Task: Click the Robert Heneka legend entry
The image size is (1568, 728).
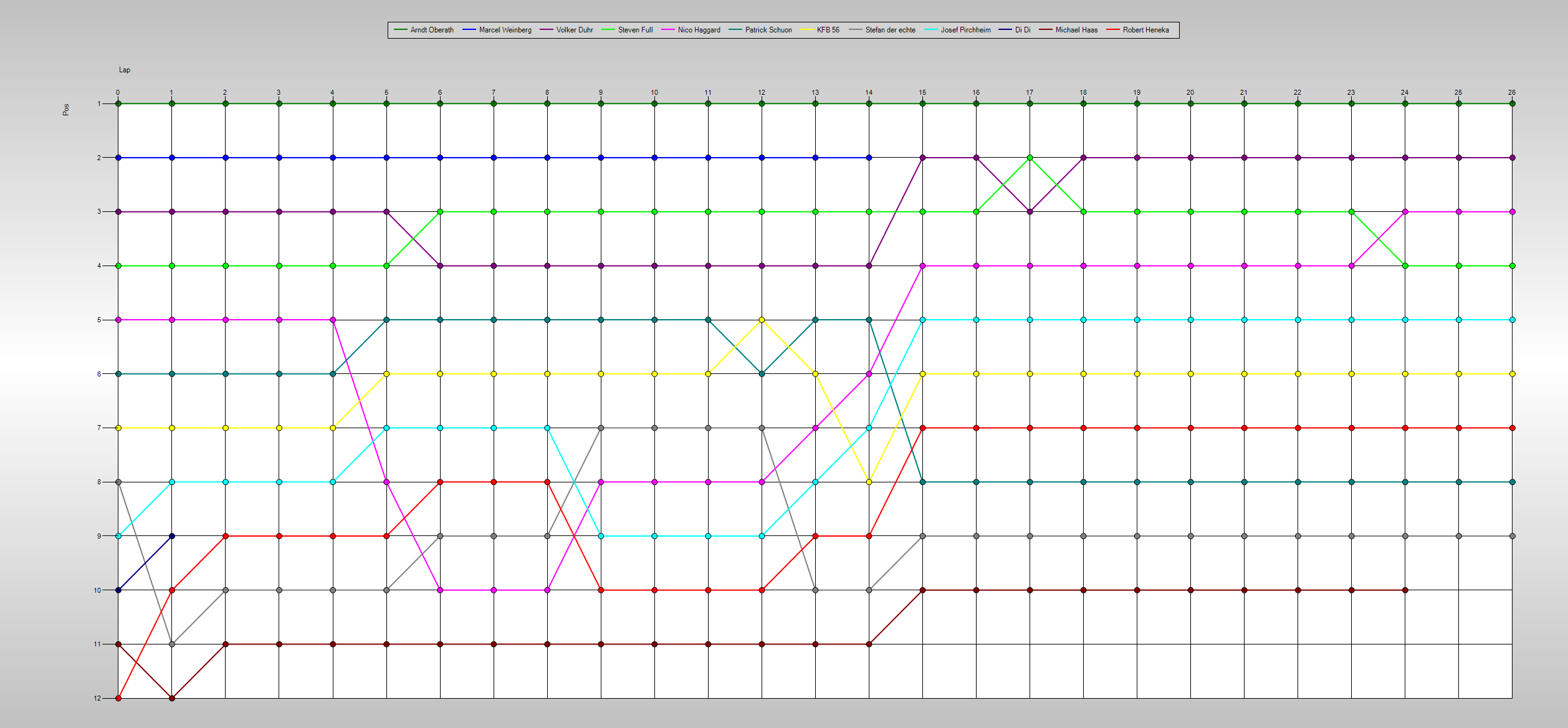Action: pyautogui.click(x=1137, y=30)
